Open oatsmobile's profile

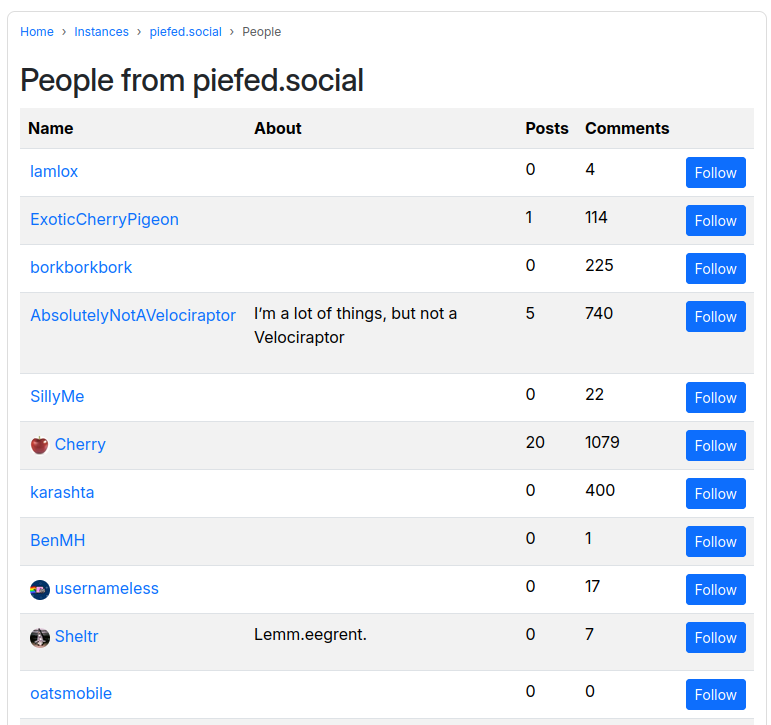tap(71, 694)
